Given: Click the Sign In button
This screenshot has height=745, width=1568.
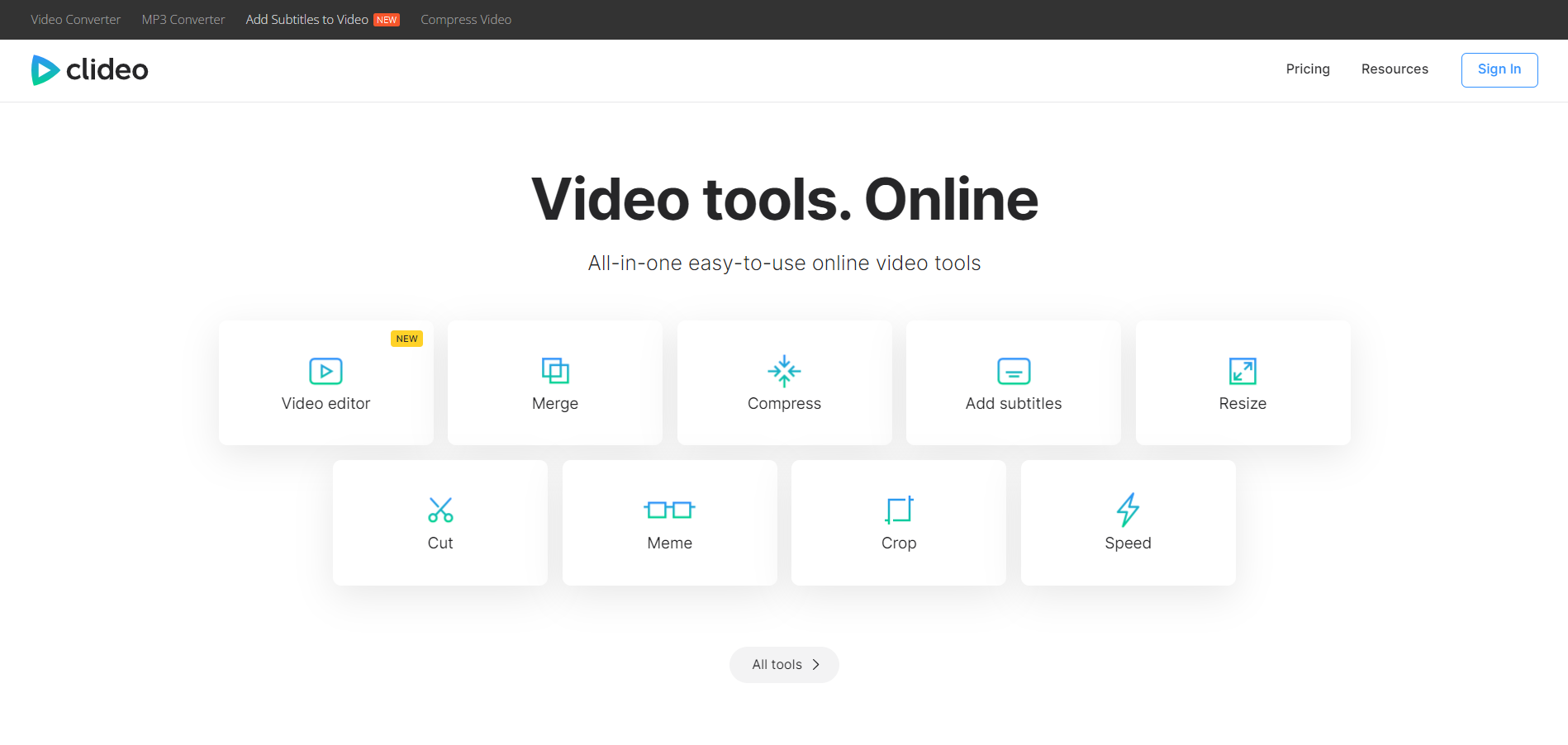Looking at the screenshot, I should point(1499,70).
